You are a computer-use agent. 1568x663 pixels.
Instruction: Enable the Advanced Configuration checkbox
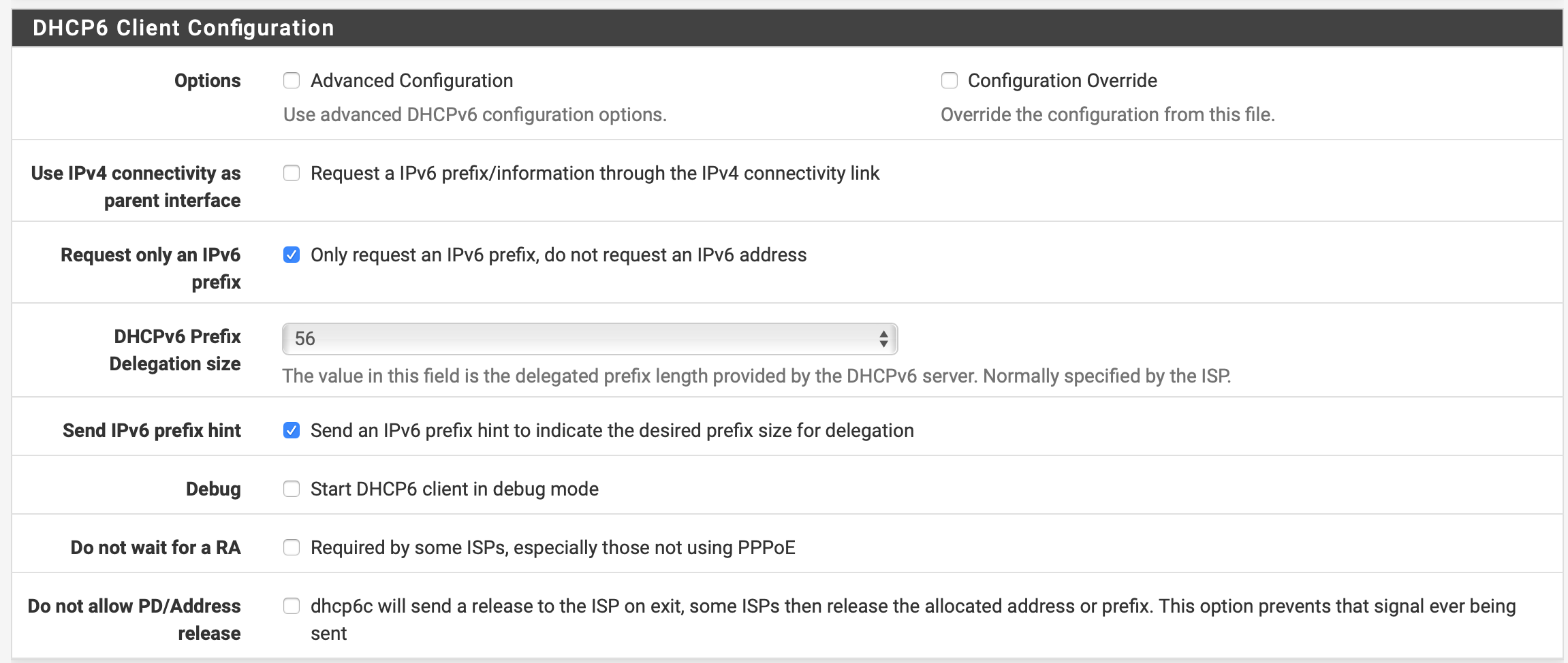(292, 81)
